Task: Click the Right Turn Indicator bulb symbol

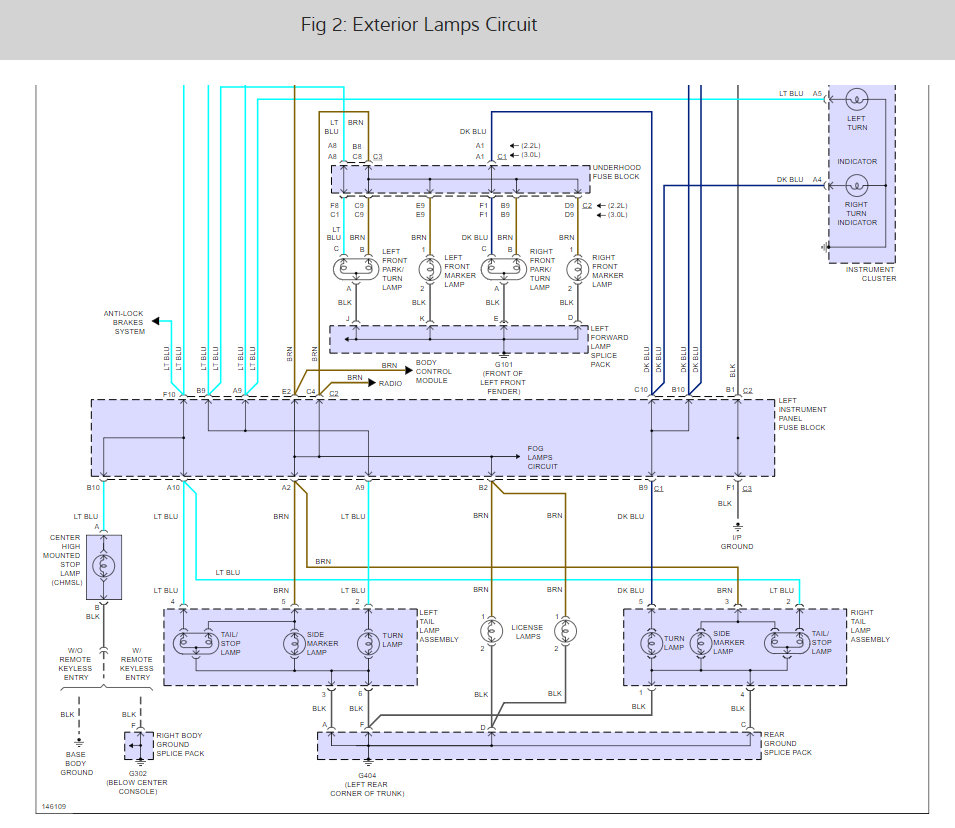Action: click(856, 185)
